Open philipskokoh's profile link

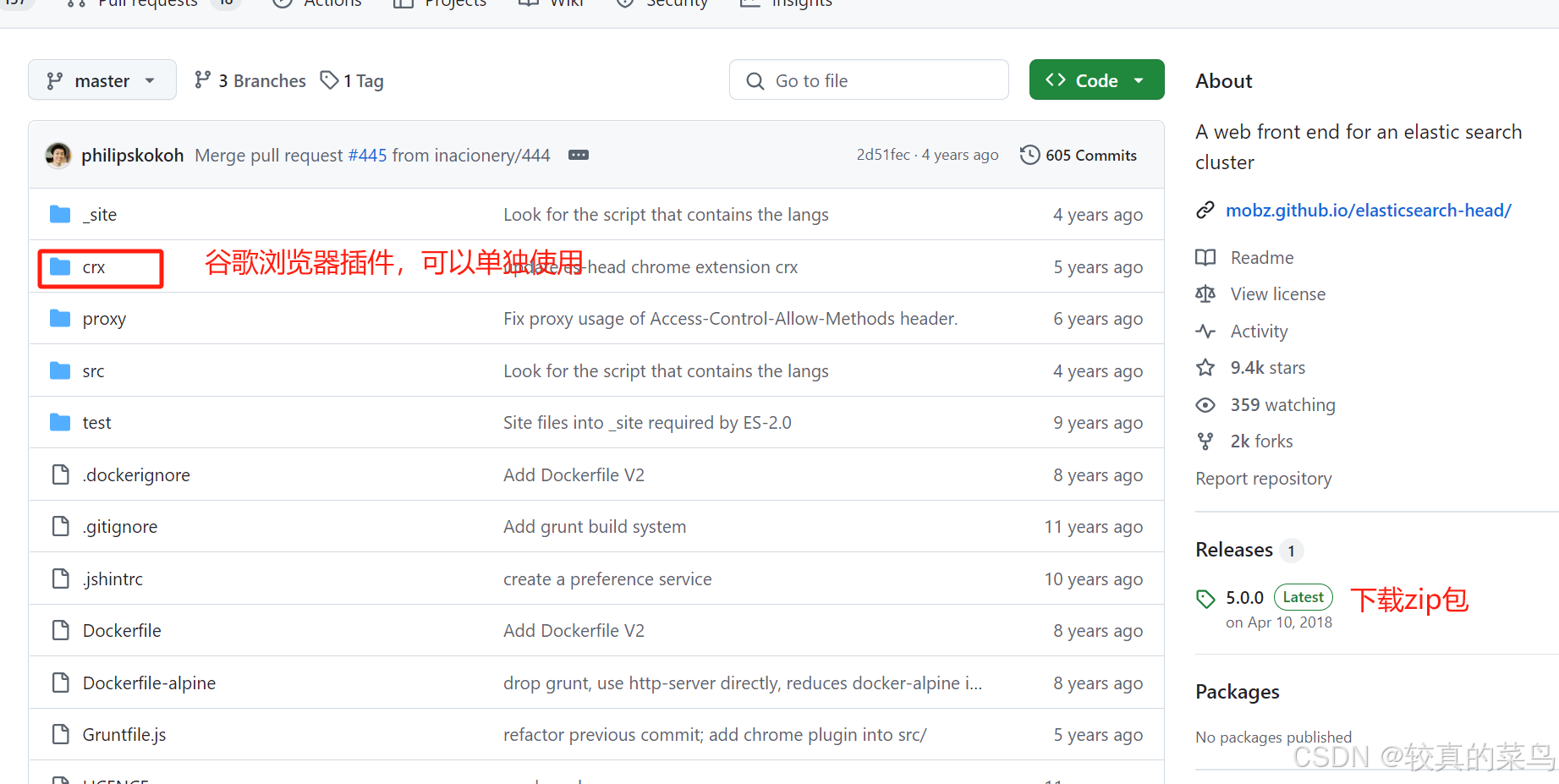click(133, 155)
